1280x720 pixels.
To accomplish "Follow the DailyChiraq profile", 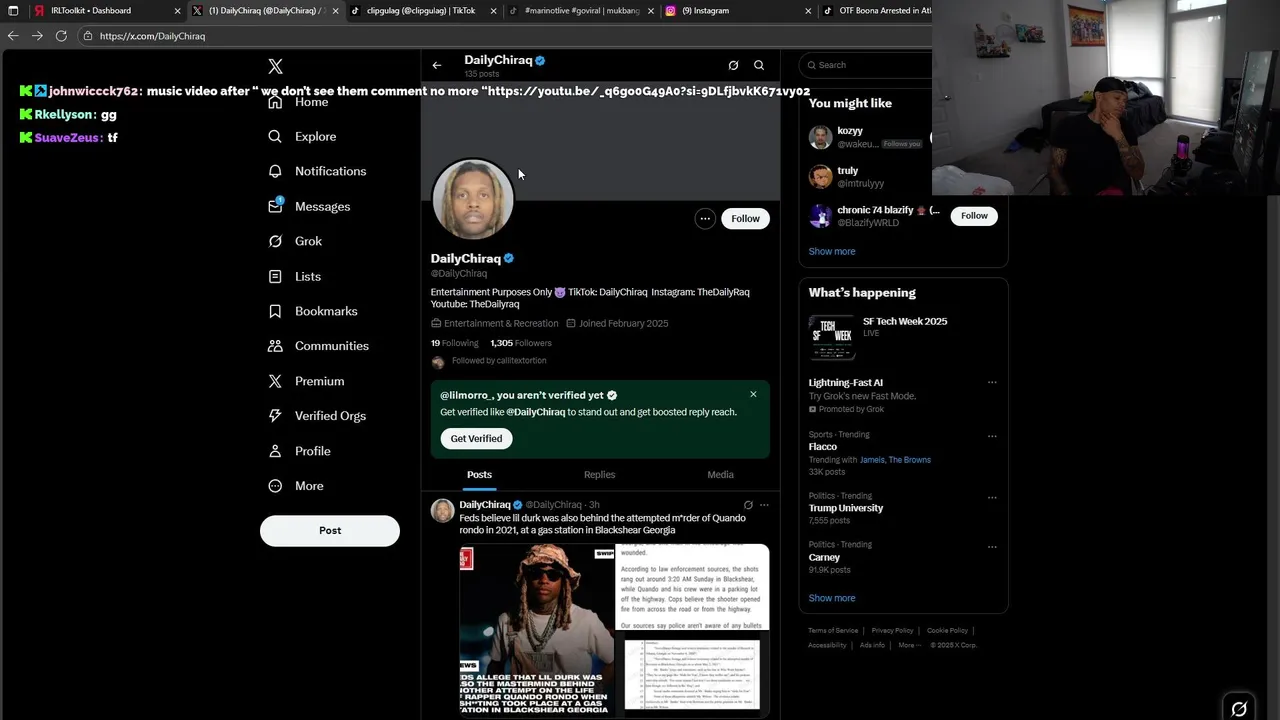I will click(x=745, y=219).
